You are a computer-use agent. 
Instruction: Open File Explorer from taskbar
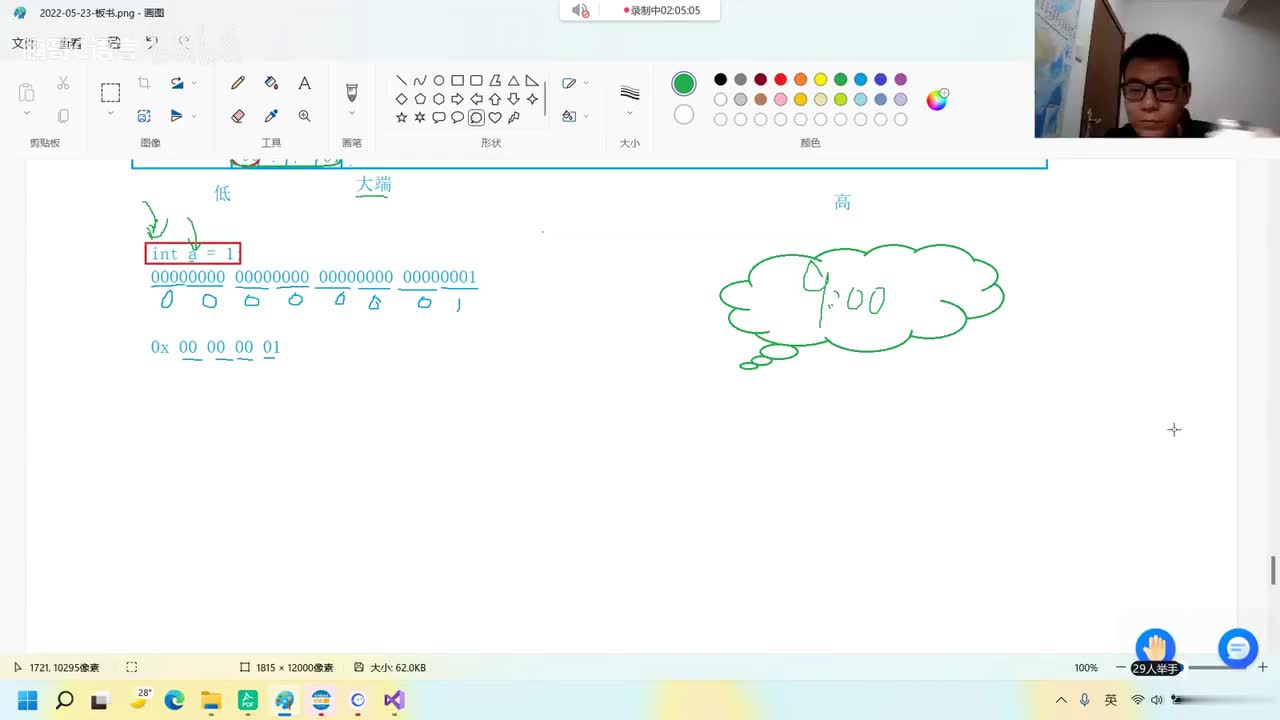coord(211,700)
